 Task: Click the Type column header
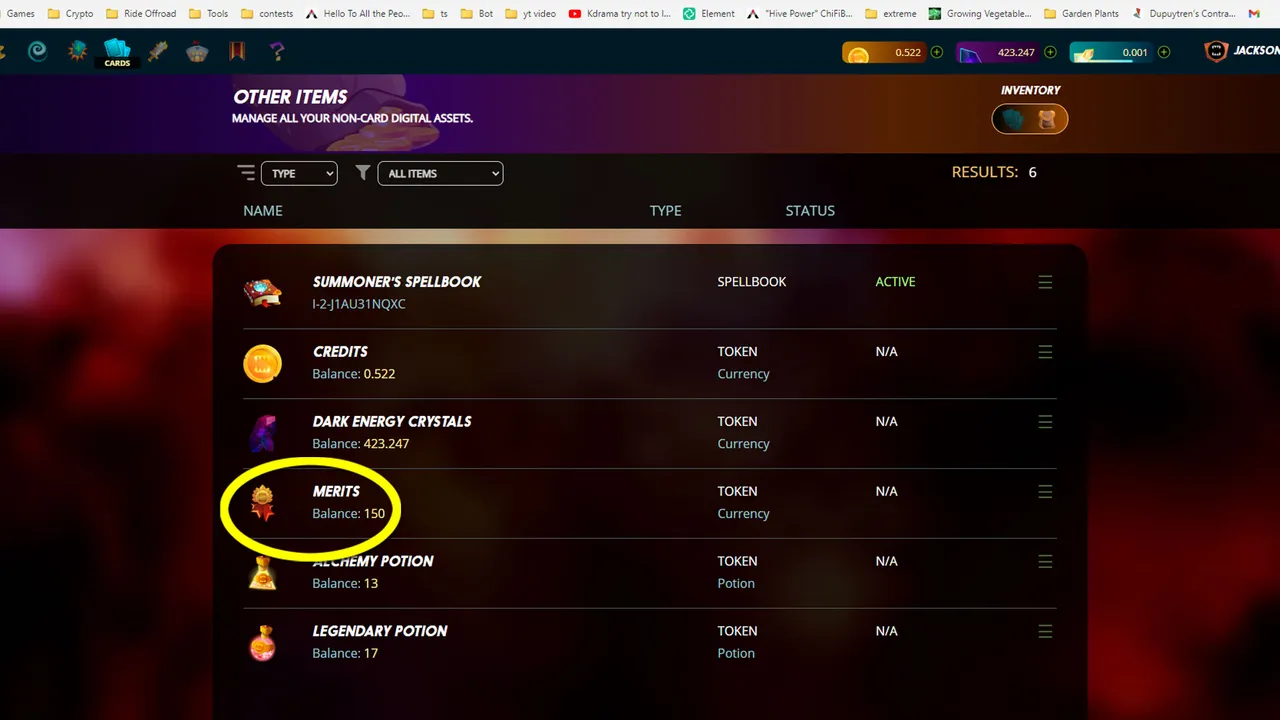(665, 211)
